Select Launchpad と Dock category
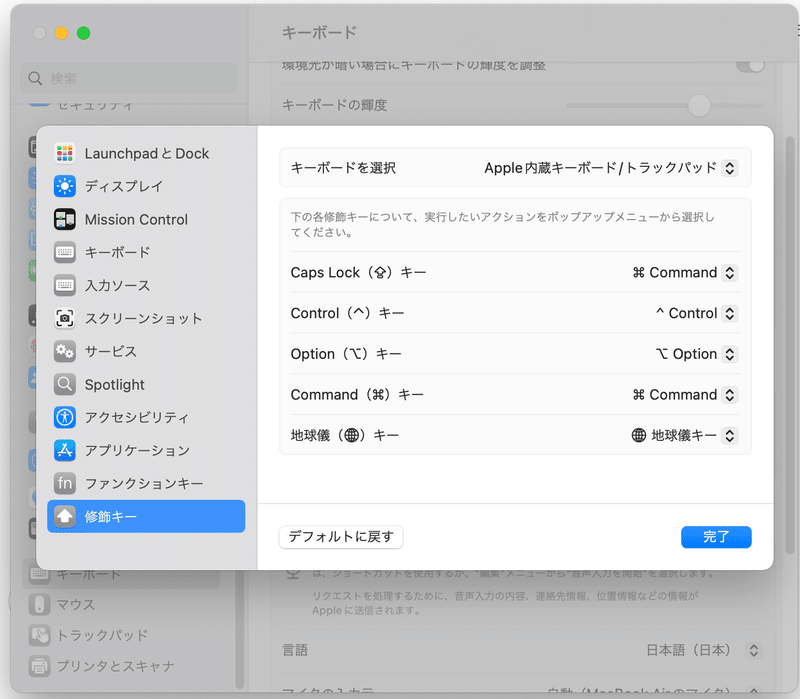Viewport: 800px width, 699px height. [146, 153]
